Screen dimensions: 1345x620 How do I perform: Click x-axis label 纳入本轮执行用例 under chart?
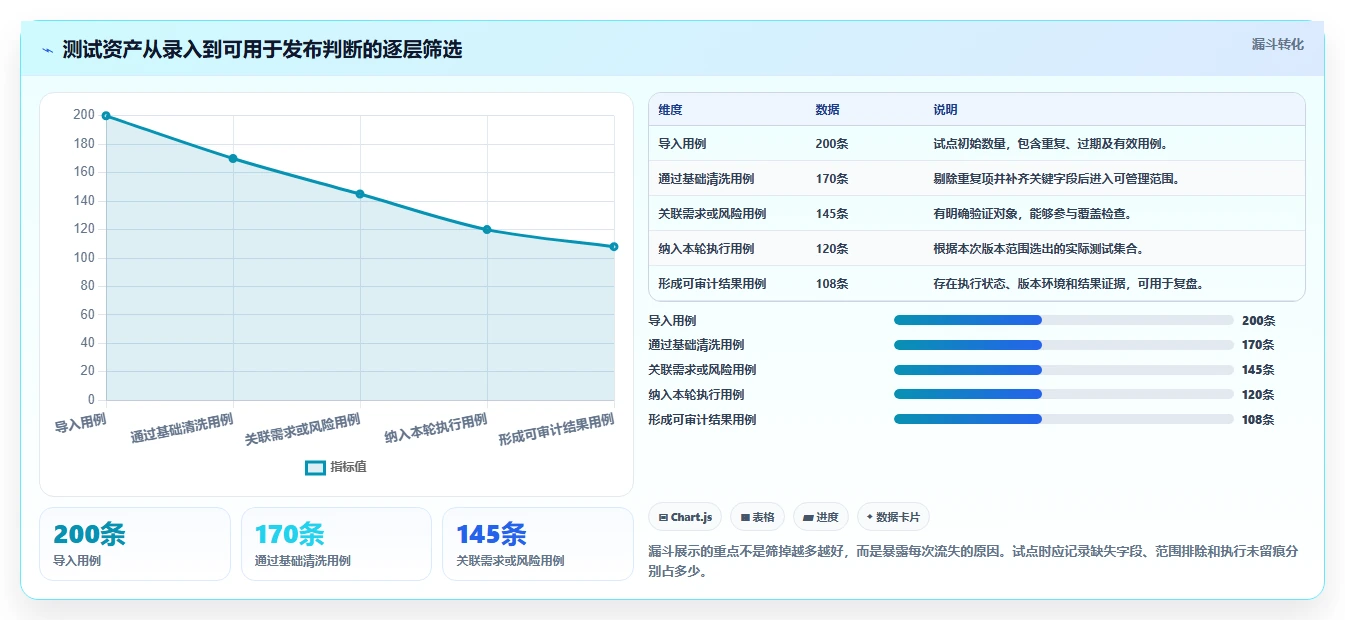pos(436,429)
